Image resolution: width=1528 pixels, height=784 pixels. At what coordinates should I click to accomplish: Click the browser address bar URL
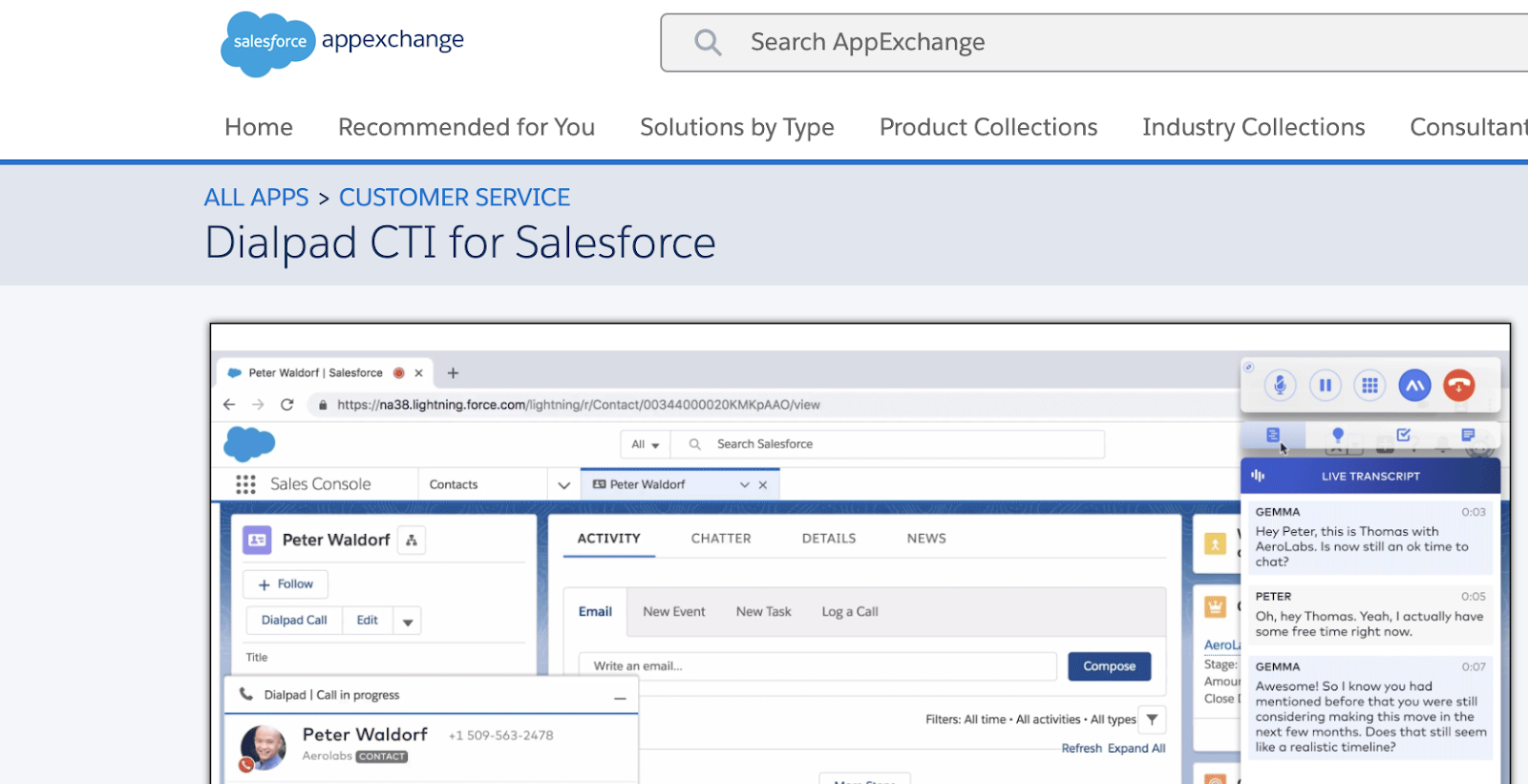(579, 405)
